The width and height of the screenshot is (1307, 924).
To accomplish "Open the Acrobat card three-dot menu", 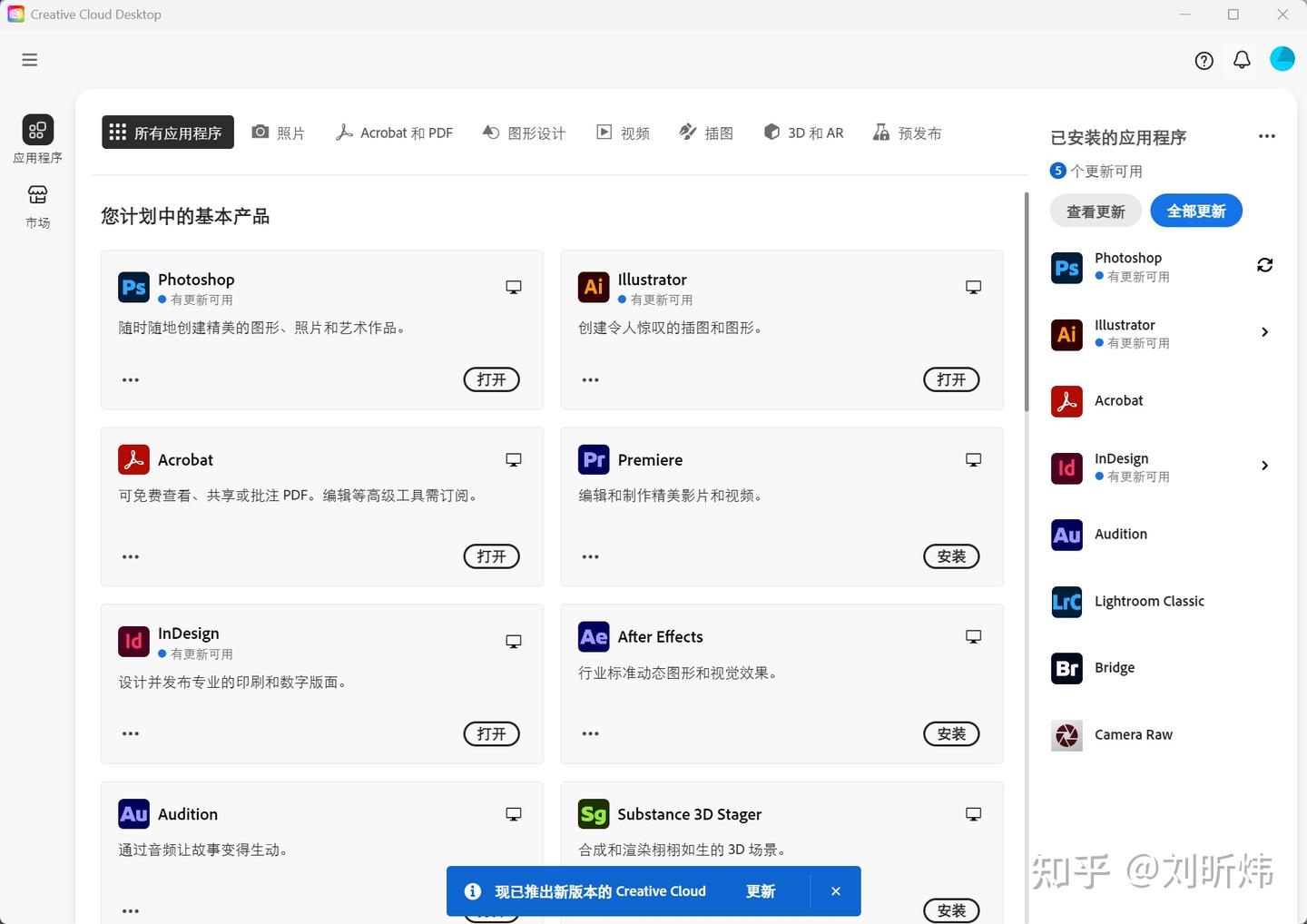I will [131, 556].
